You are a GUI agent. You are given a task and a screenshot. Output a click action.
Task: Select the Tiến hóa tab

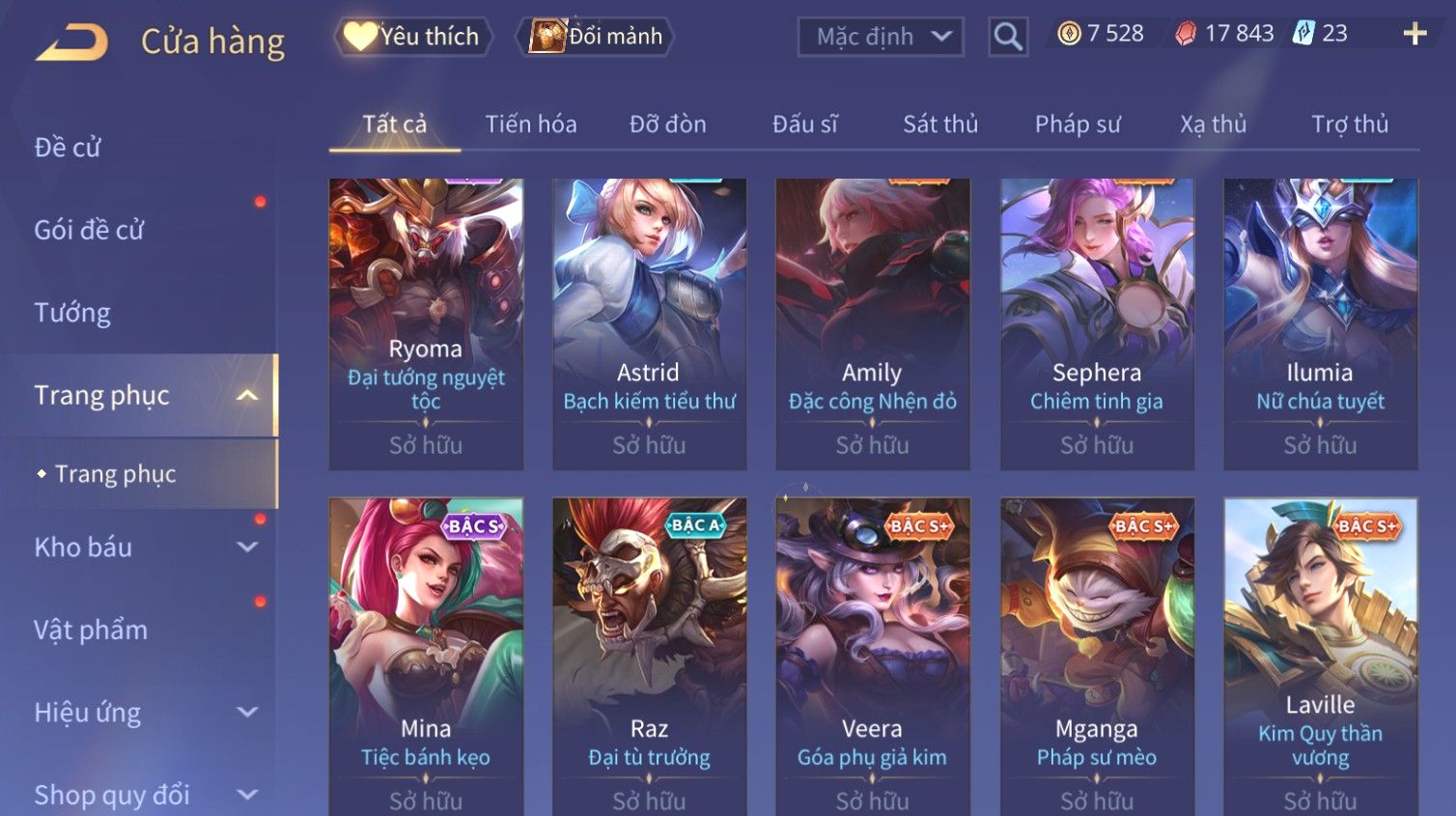click(531, 124)
